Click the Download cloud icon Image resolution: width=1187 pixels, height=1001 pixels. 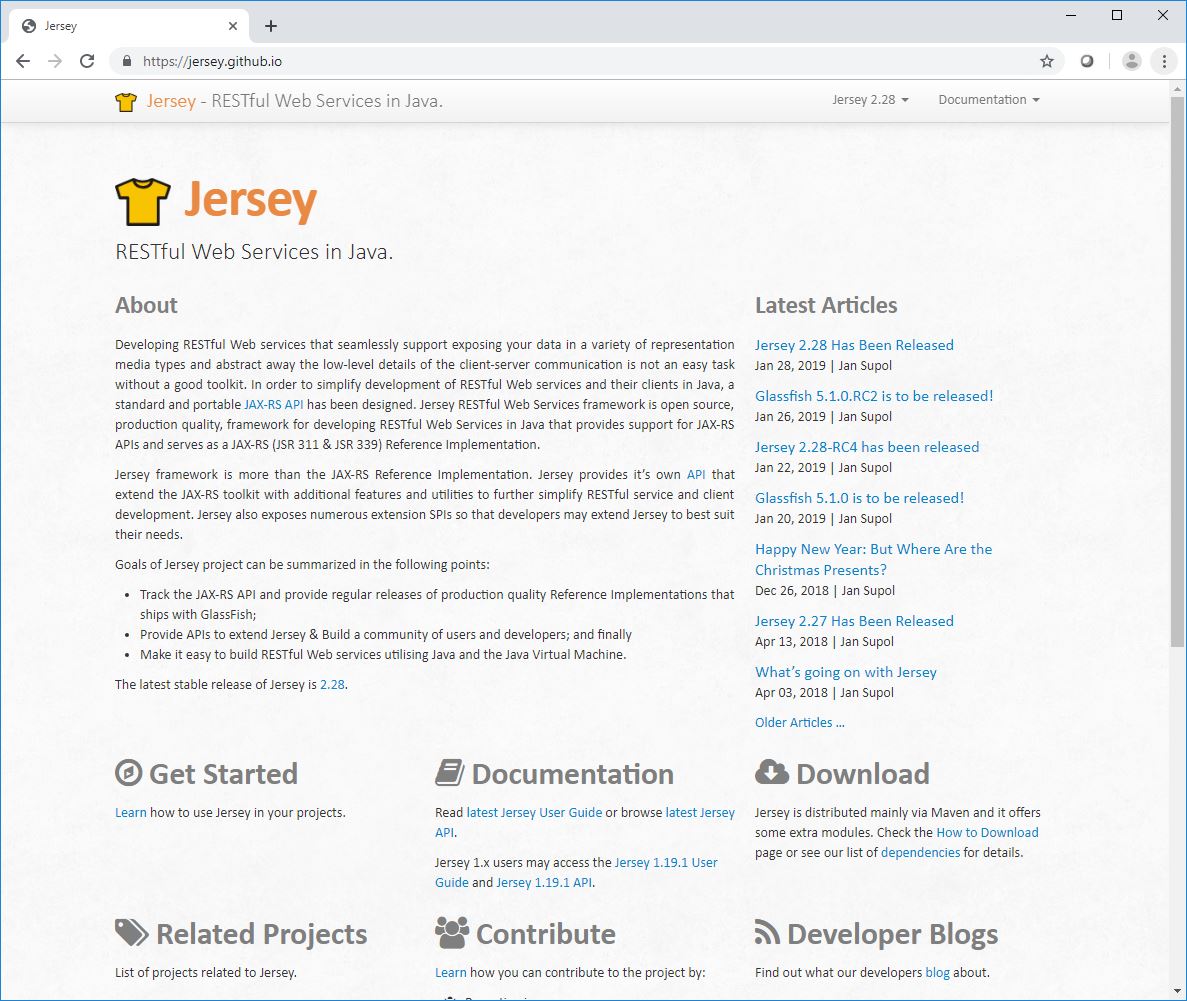(771, 772)
